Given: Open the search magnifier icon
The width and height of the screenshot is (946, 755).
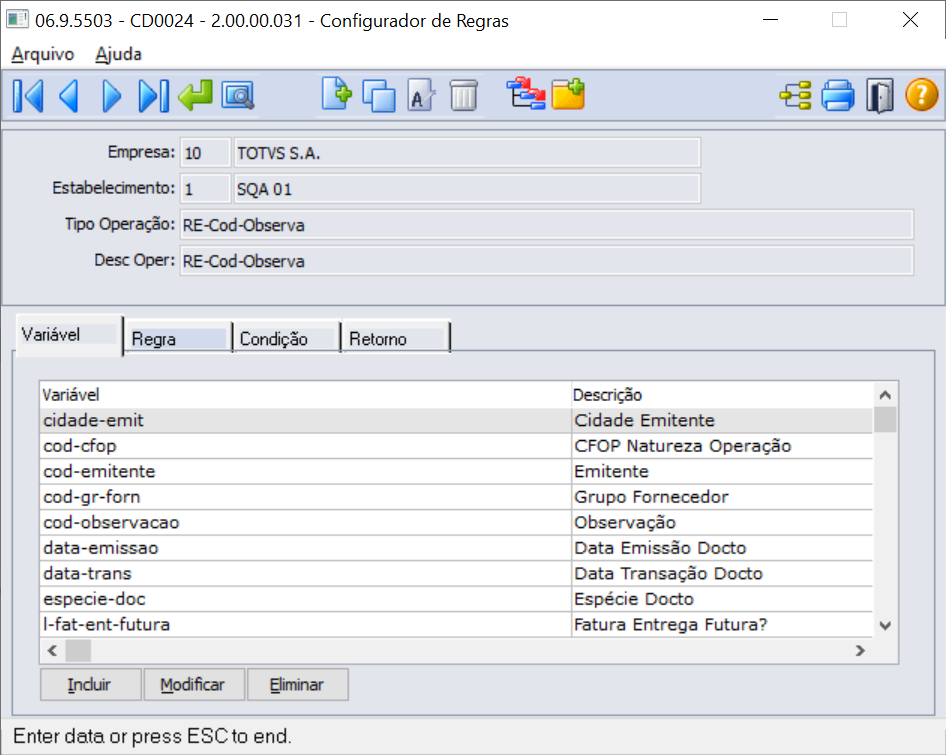Looking at the screenshot, I should coord(238,95).
